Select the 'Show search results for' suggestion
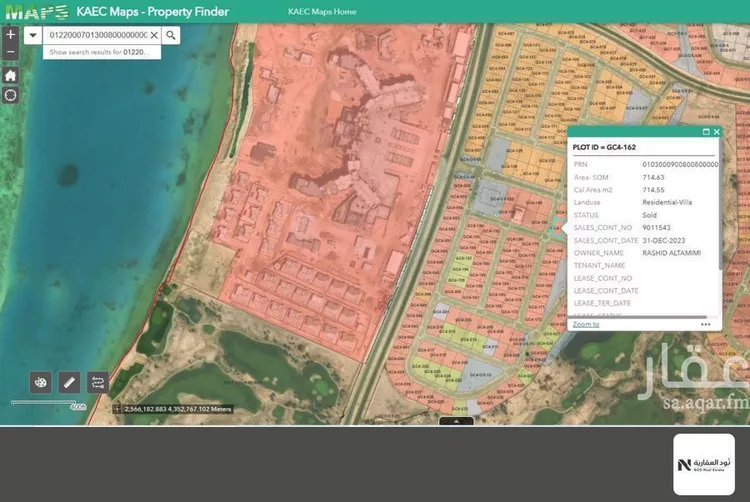 tap(102, 52)
